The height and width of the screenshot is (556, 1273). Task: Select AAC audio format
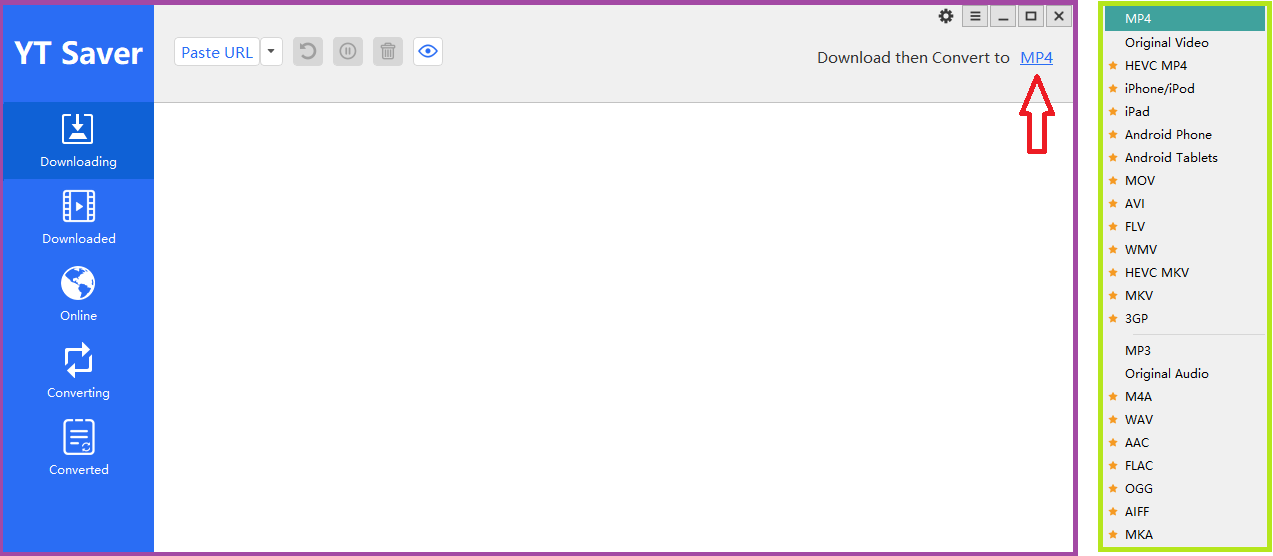pyautogui.click(x=1185, y=443)
